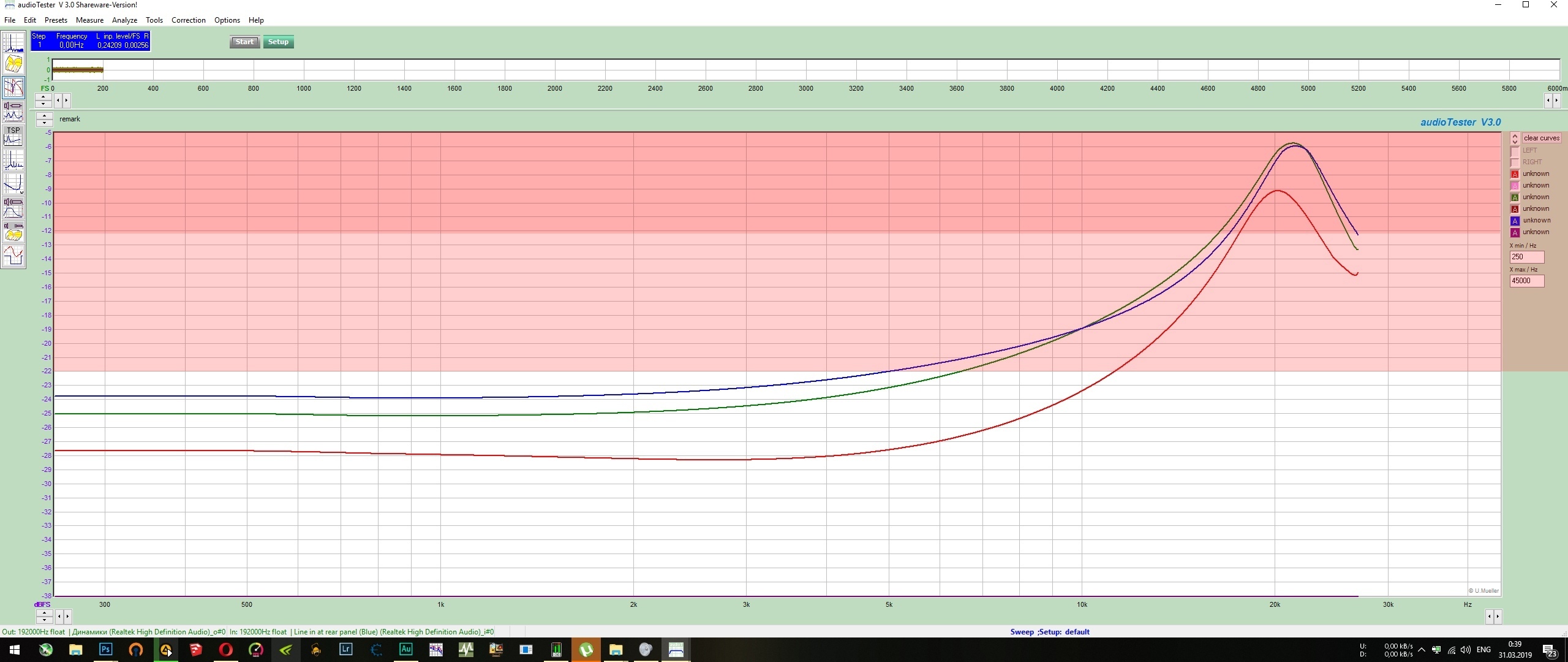
Task: Select the TSP measurement icon
Action: click(x=13, y=136)
